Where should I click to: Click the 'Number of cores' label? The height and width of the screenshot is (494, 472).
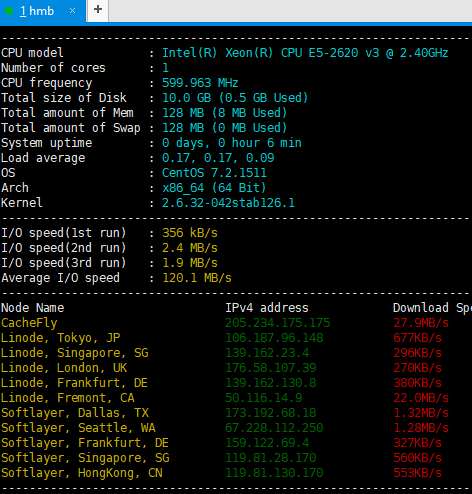pos(53,68)
